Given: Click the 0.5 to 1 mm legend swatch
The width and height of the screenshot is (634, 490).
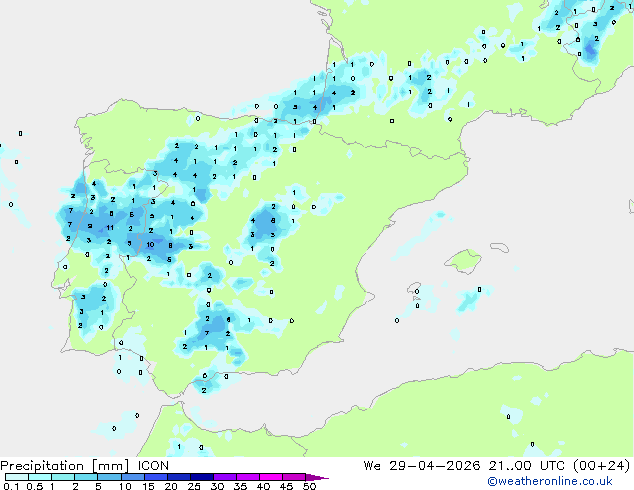Looking at the screenshot, I should click(x=40, y=477).
